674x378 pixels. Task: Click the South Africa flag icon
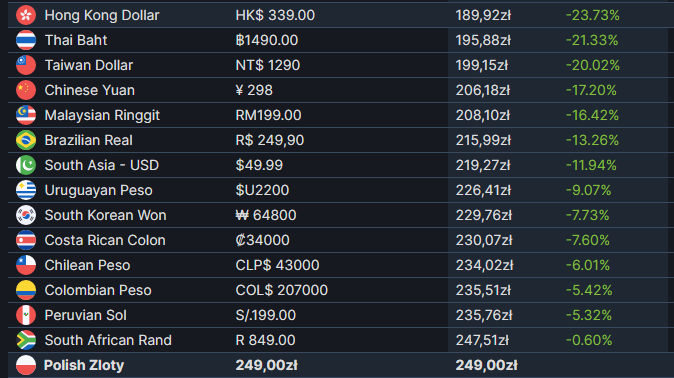26,340
